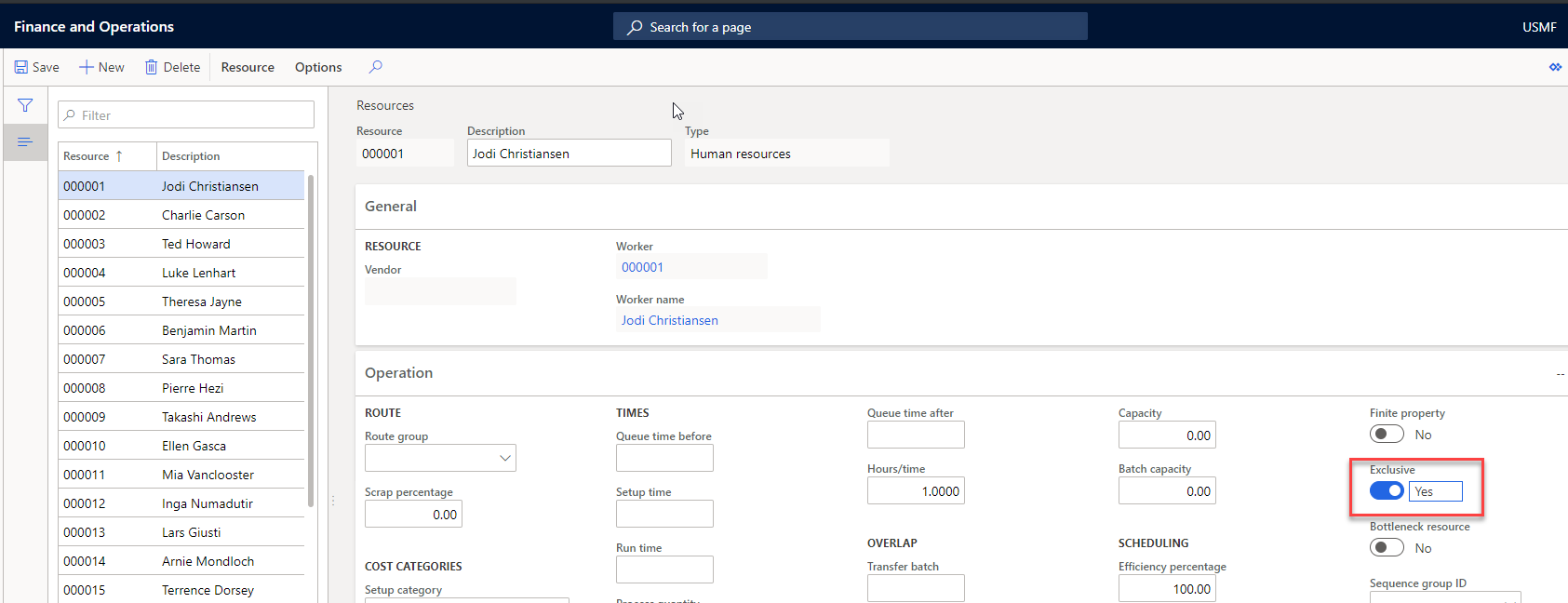Select resource row 000002 Charlie Carson

pyautogui.click(x=181, y=215)
